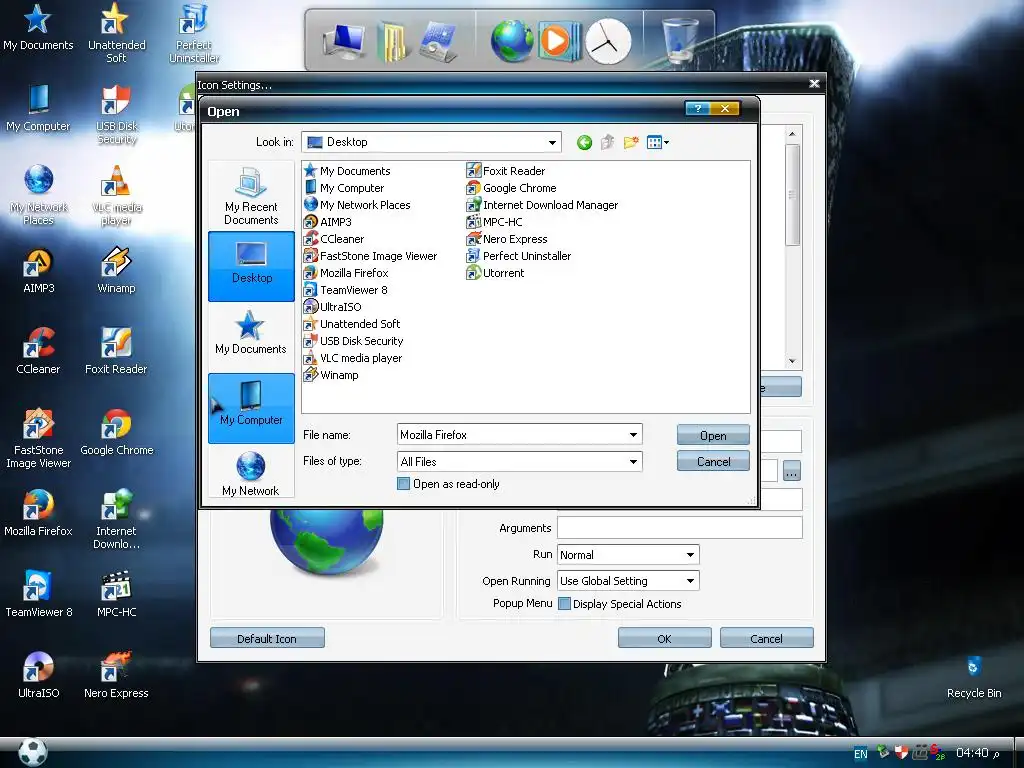Click the clock icon in the dock
This screenshot has height=768, width=1024.
[x=608, y=42]
